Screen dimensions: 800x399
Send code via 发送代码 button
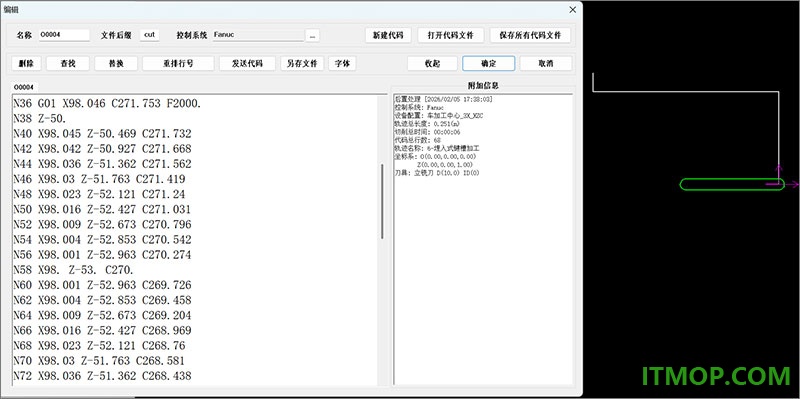click(x=247, y=63)
